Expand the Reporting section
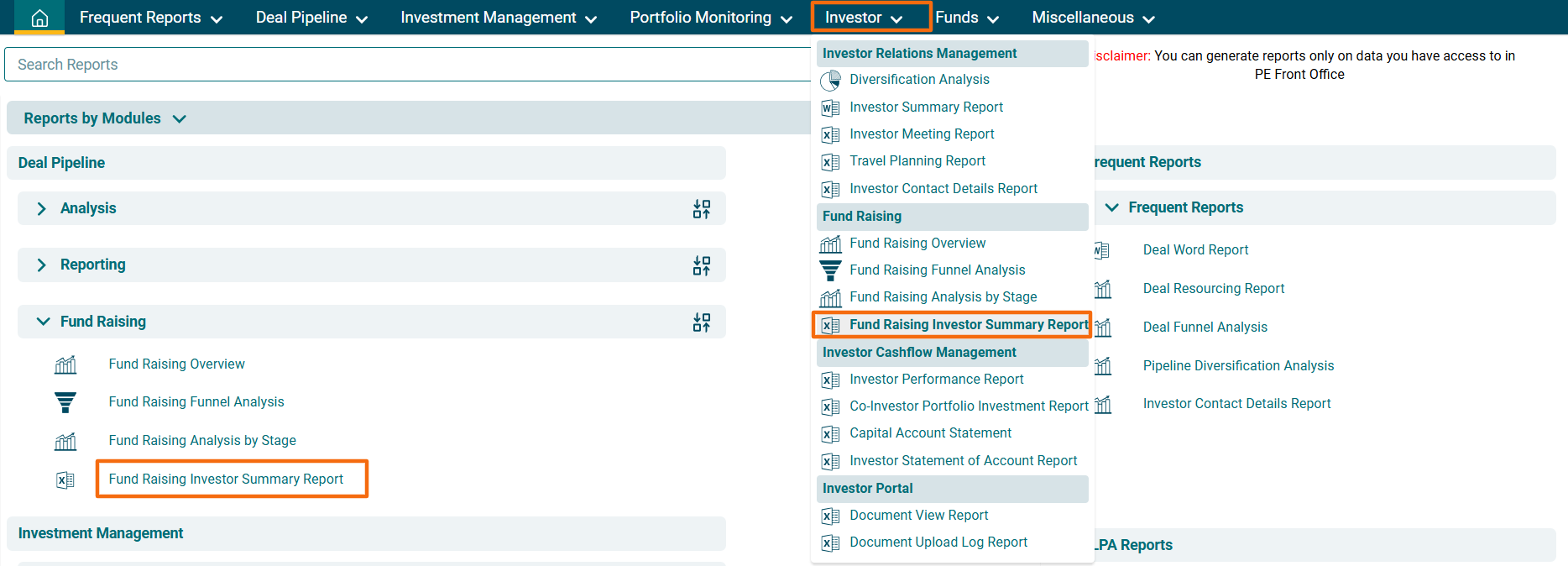This screenshot has height=566, width=1568. coord(42,265)
